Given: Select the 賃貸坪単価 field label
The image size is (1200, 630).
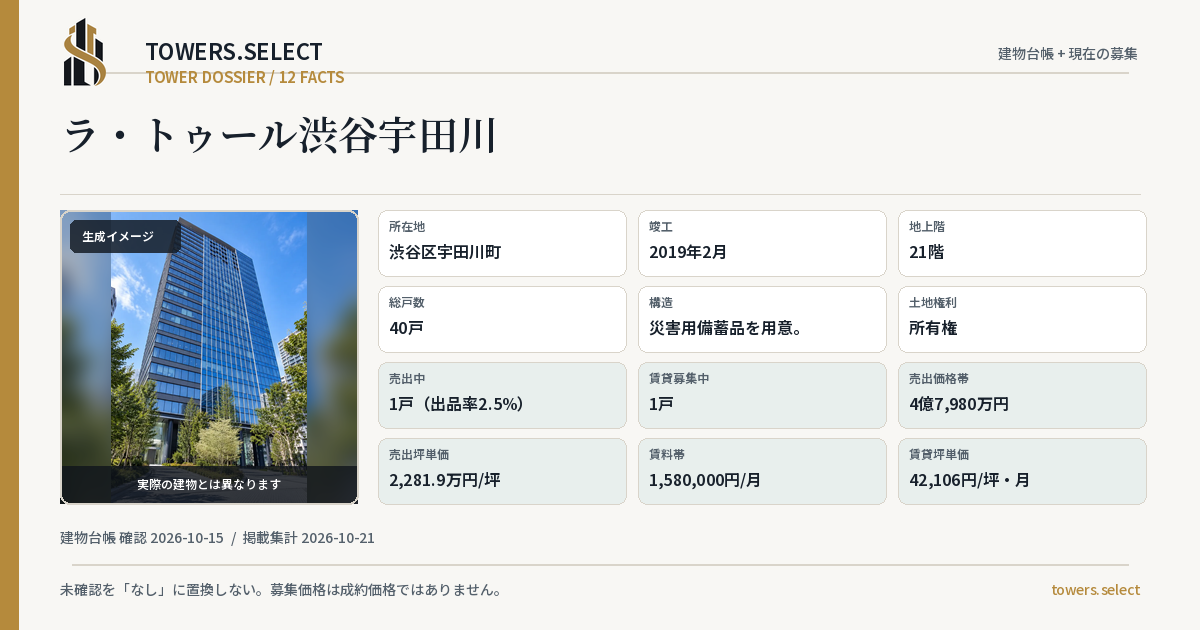Looking at the screenshot, I should click(939, 455).
